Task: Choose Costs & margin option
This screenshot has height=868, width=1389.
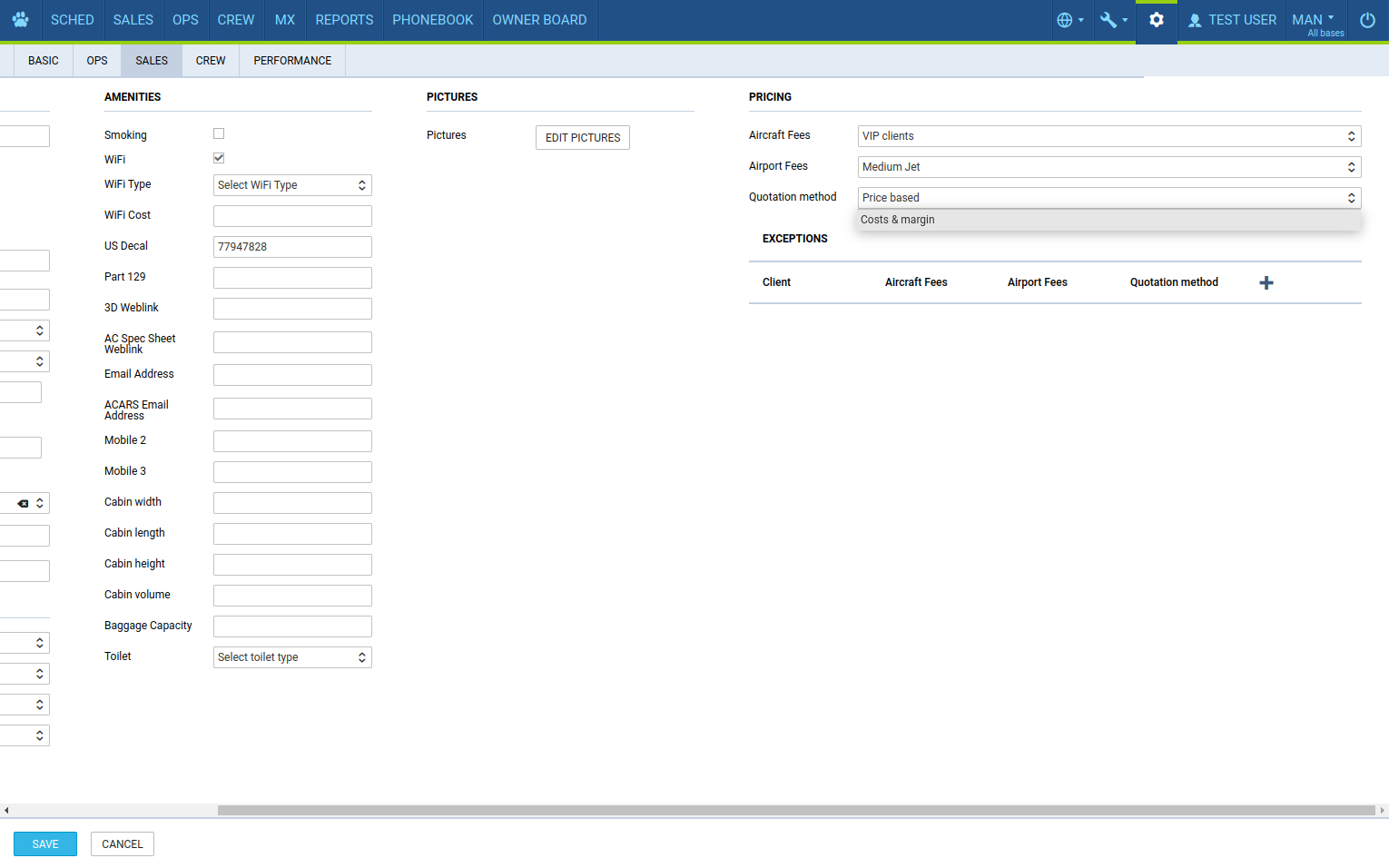Action: coord(898,220)
